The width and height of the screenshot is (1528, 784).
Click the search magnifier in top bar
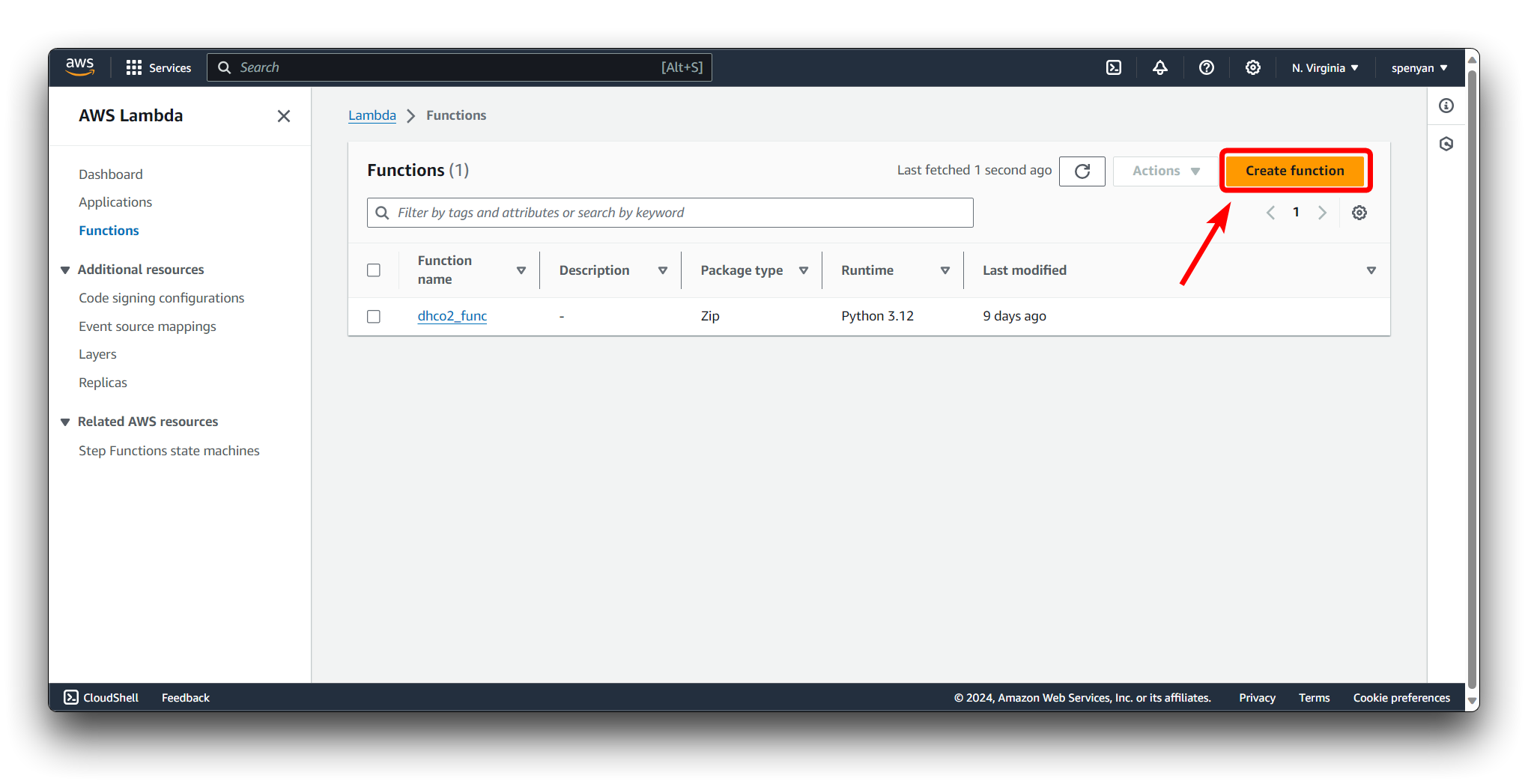click(224, 67)
